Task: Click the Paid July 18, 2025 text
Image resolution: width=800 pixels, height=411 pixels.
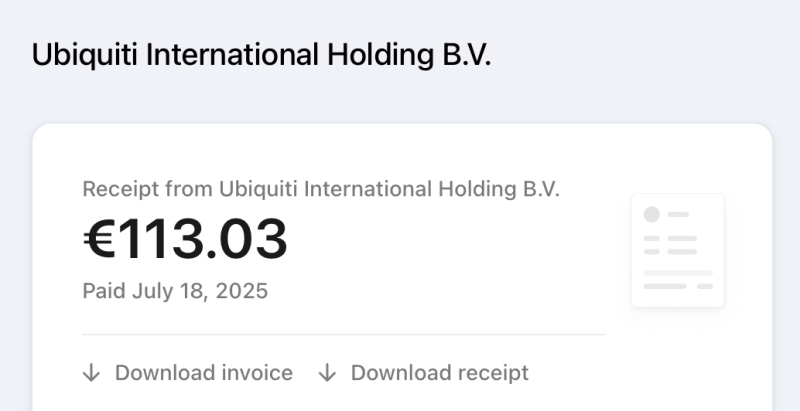Action: (175, 291)
